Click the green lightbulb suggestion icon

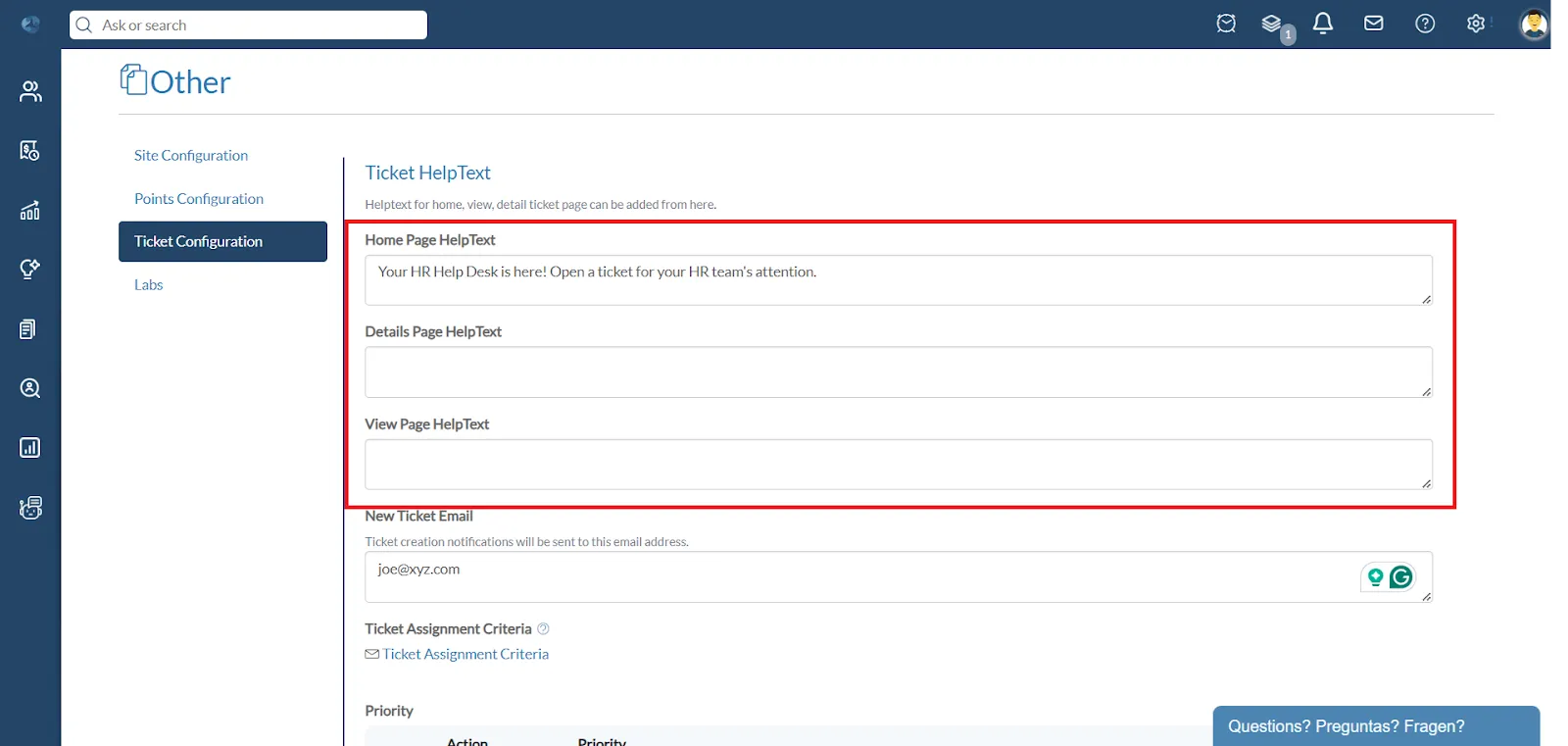click(1376, 577)
